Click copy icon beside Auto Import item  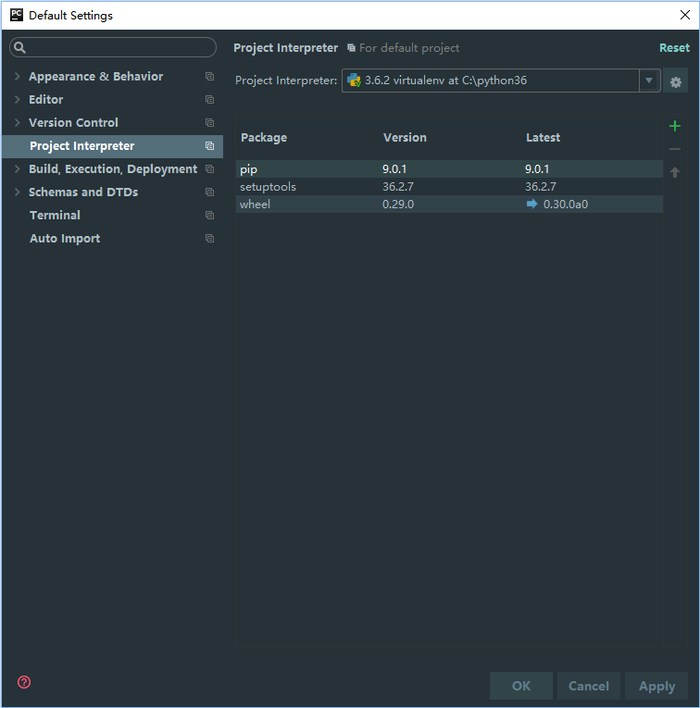[x=209, y=239]
